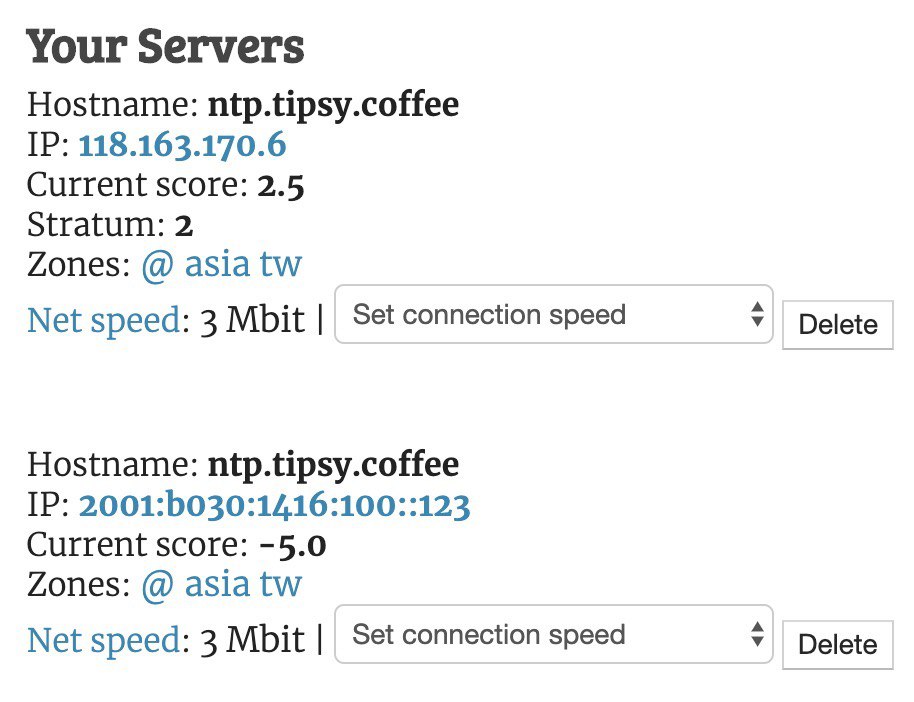Click the up-down arrows icon on the 118.163.170.6 server's speed selector

pos(757,314)
